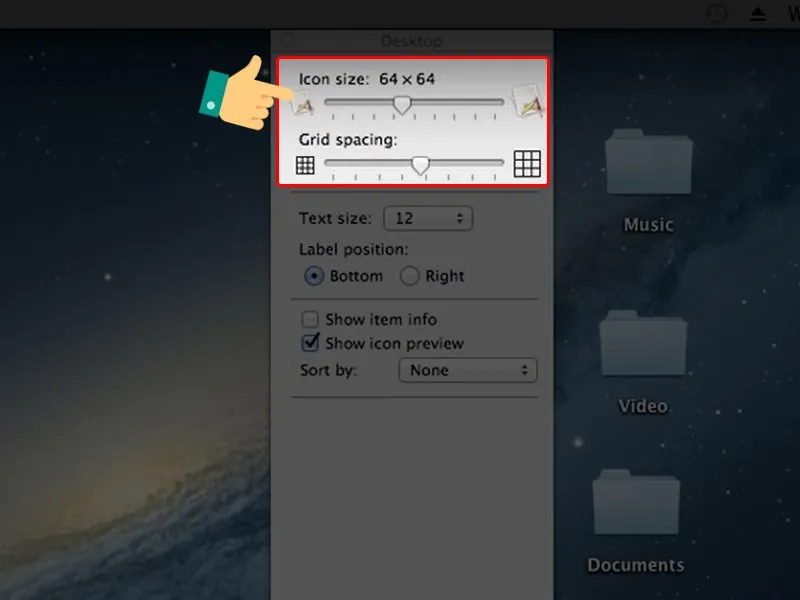800x600 pixels.
Task: Click the stepper arrows on the Text size field
Action: tap(458, 218)
